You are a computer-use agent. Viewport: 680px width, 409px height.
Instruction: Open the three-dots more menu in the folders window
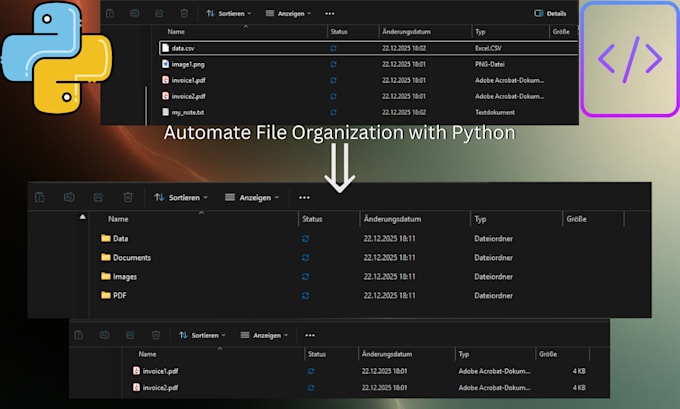click(x=304, y=197)
